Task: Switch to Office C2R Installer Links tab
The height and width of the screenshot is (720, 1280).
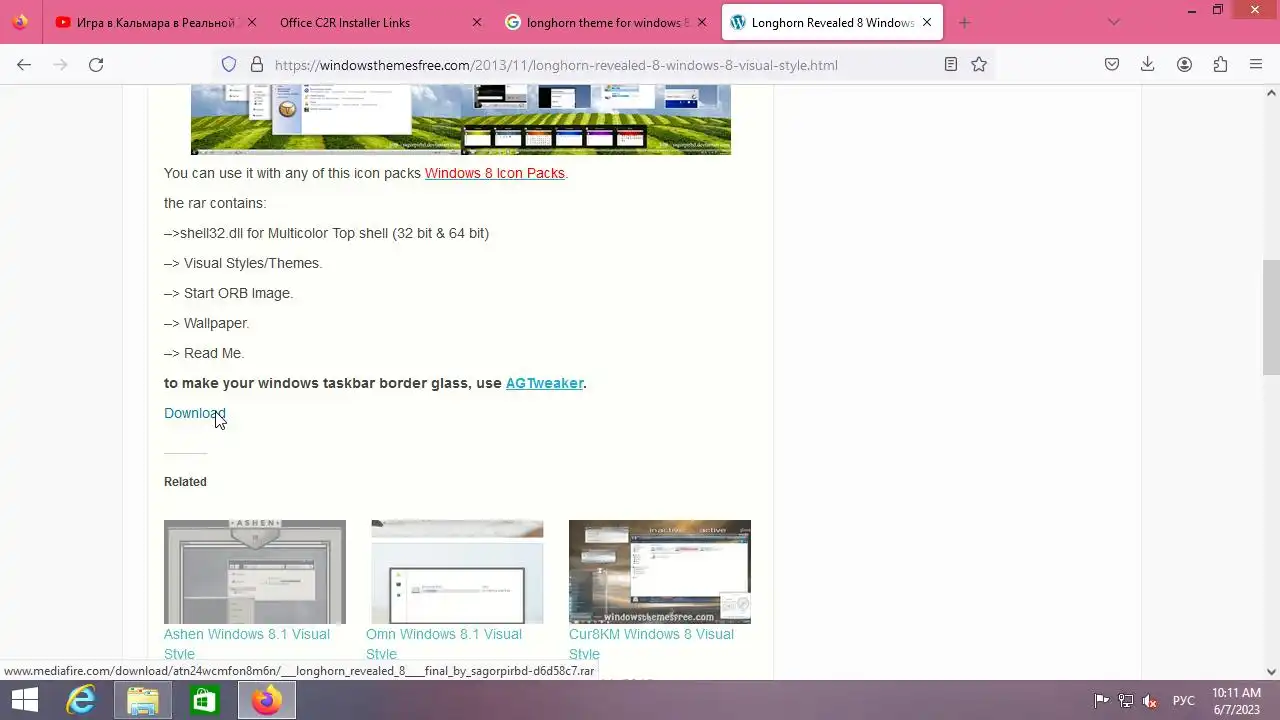Action: [379, 22]
